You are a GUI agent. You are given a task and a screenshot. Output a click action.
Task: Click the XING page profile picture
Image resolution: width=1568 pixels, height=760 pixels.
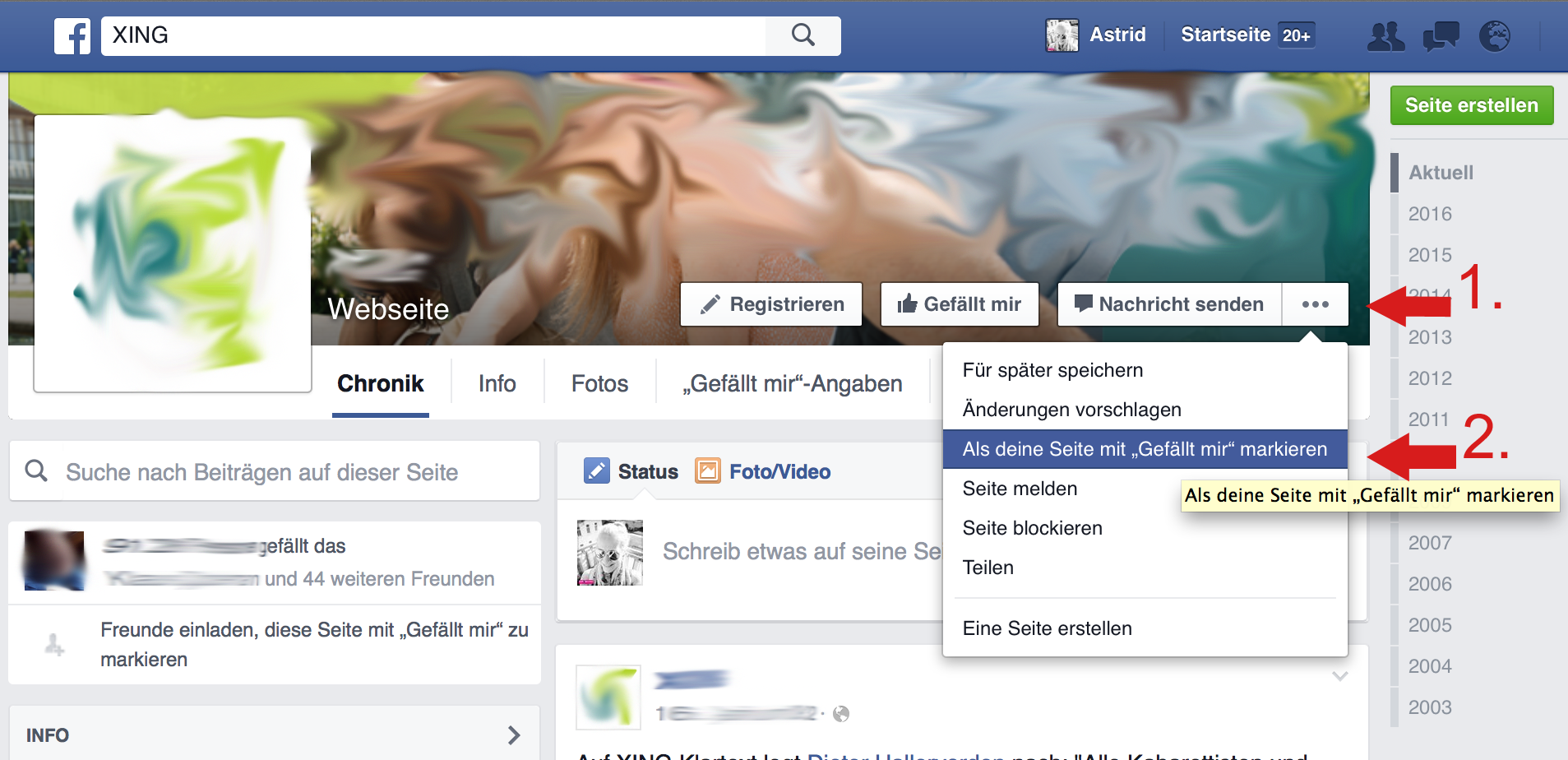pyautogui.click(x=173, y=253)
